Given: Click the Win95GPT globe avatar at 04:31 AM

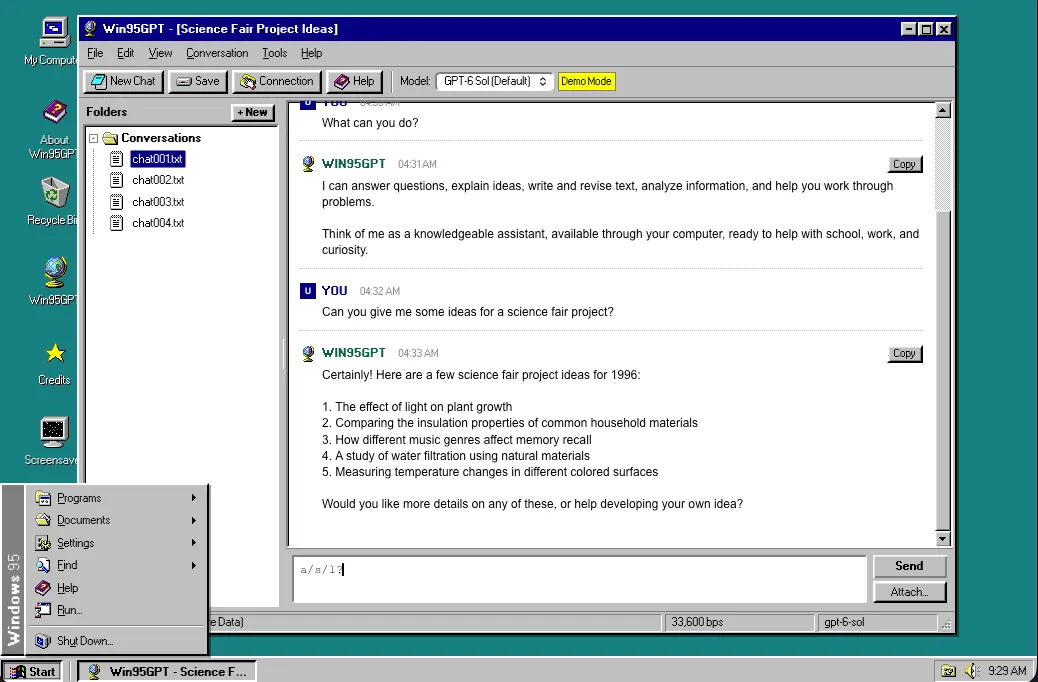Looking at the screenshot, I should click(x=308, y=164).
